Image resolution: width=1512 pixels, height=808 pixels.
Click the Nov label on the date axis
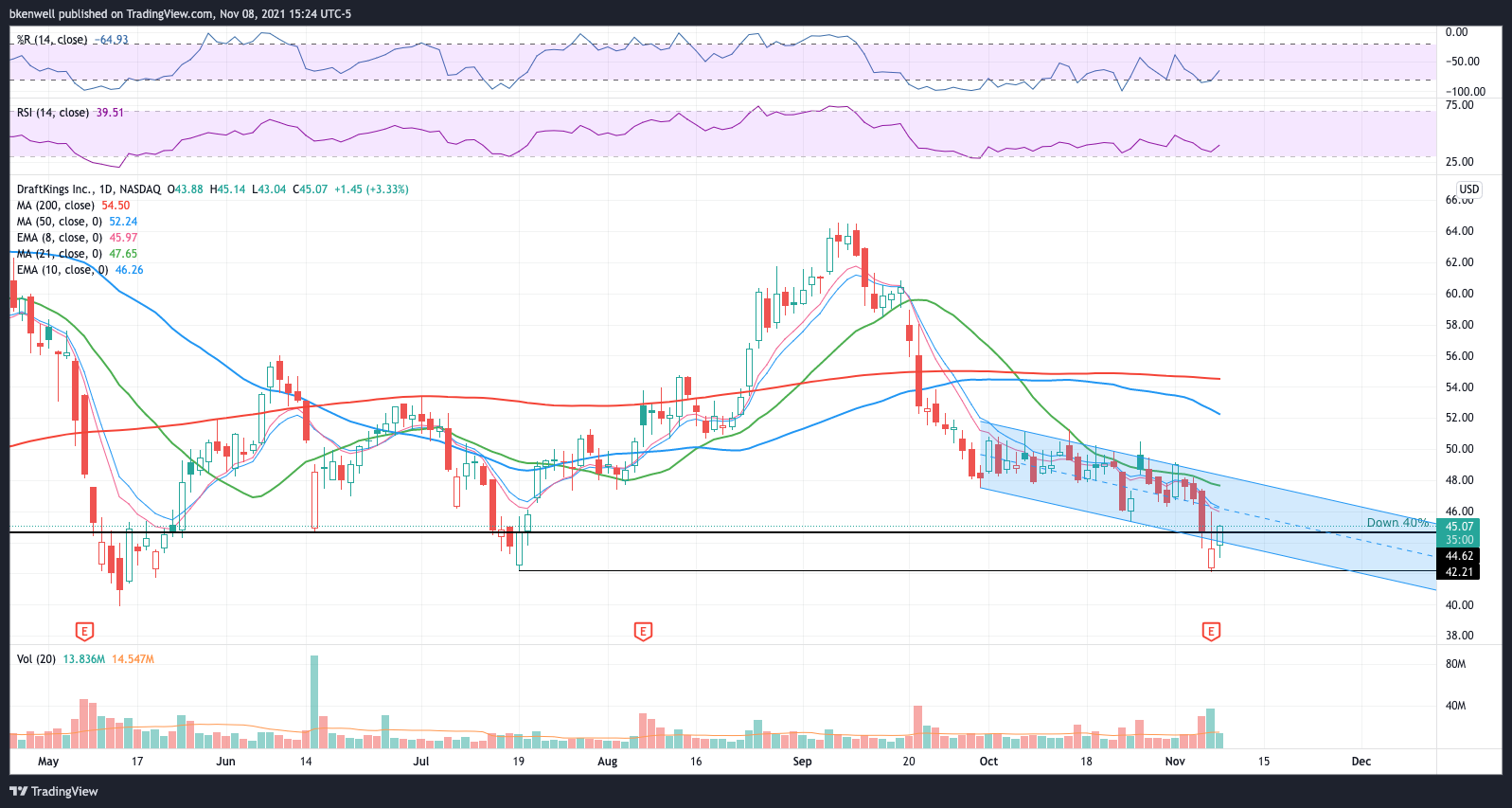(x=1175, y=762)
